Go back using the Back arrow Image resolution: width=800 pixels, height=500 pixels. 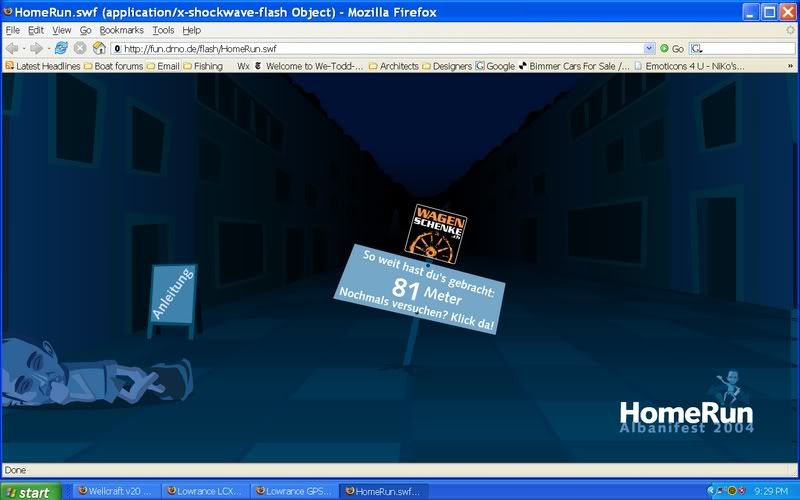coord(12,48)
